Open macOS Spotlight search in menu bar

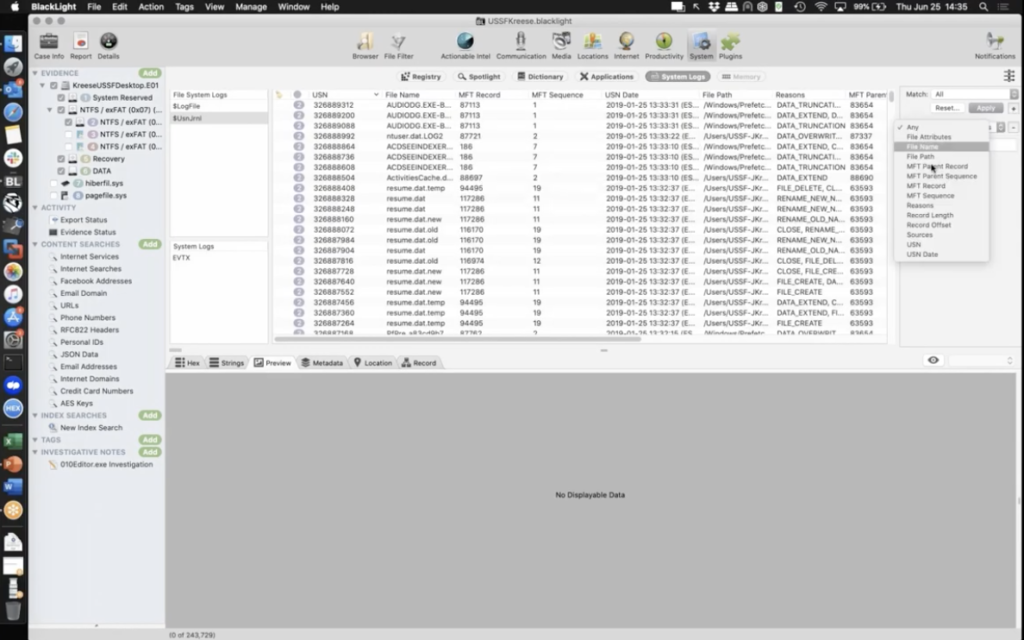[x=984, y=7]
